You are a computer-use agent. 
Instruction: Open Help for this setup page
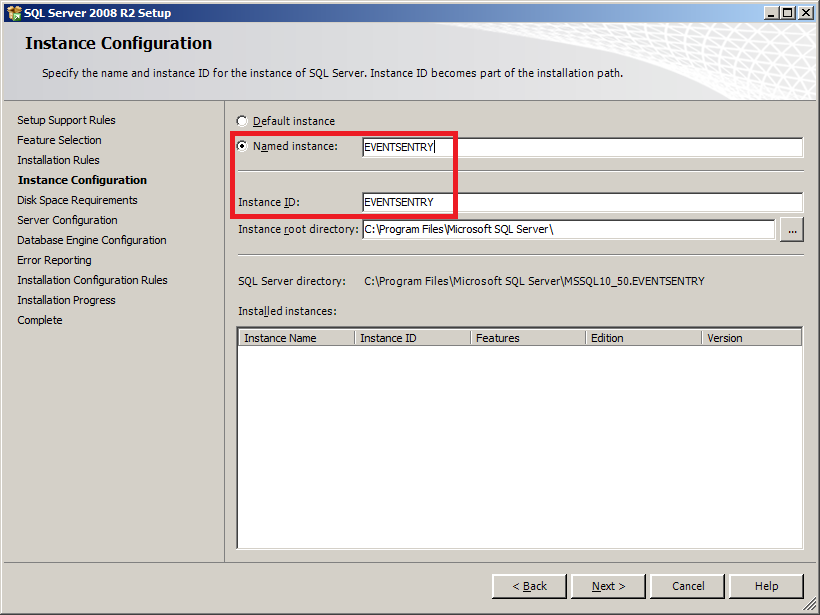(766, 586)
